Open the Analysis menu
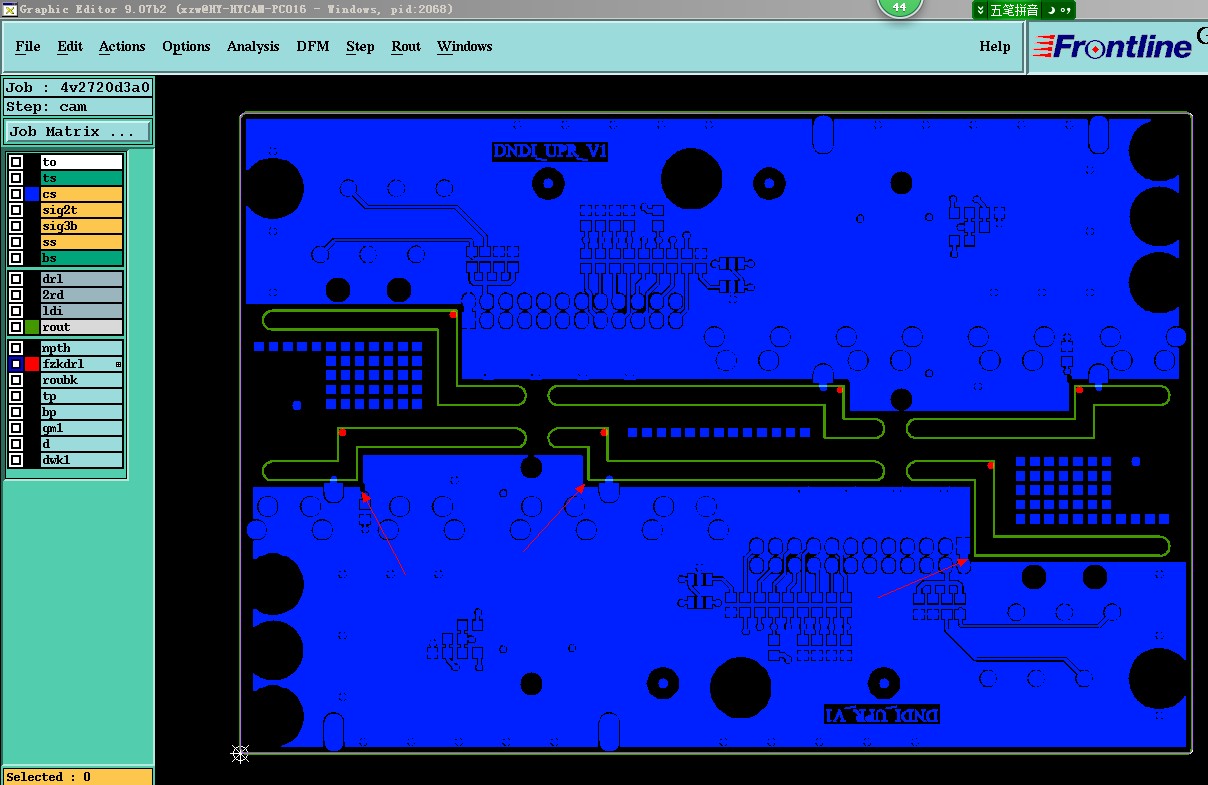Image resolution: width=1208 pixels, height=785 pixels. [253, 46]
